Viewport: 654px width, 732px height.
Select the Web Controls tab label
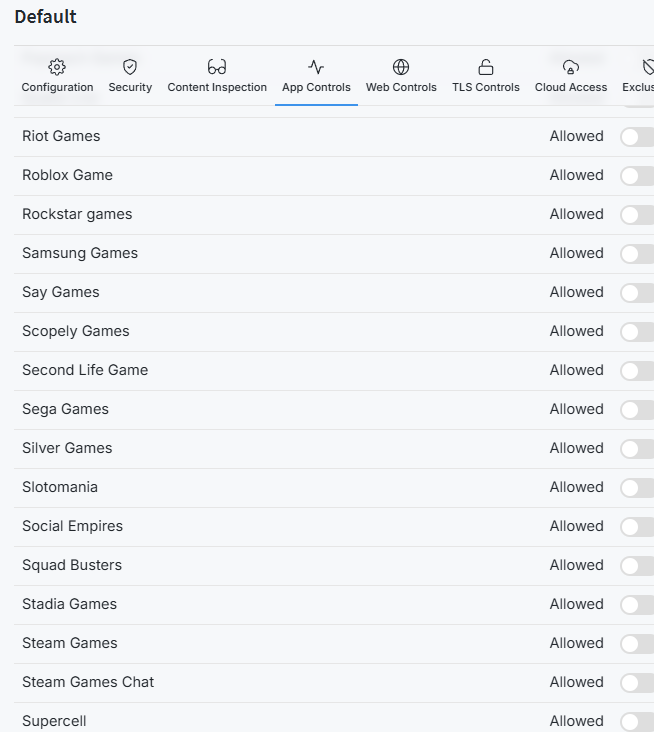point(401,87)
